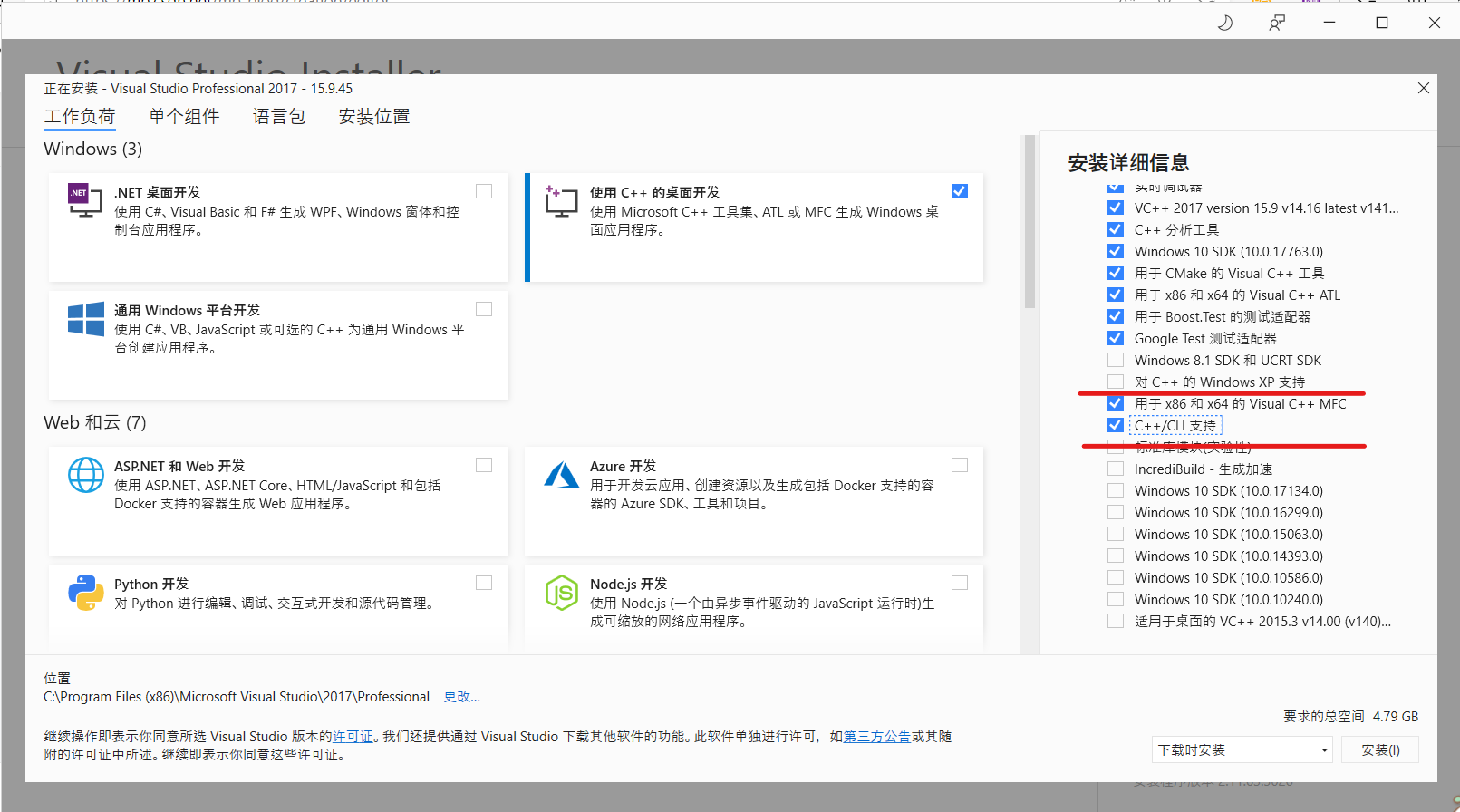The image size is (1460, 812).
Task: Uncheck Google Test 测试适配器
Action: click(x=1116, y=338)
